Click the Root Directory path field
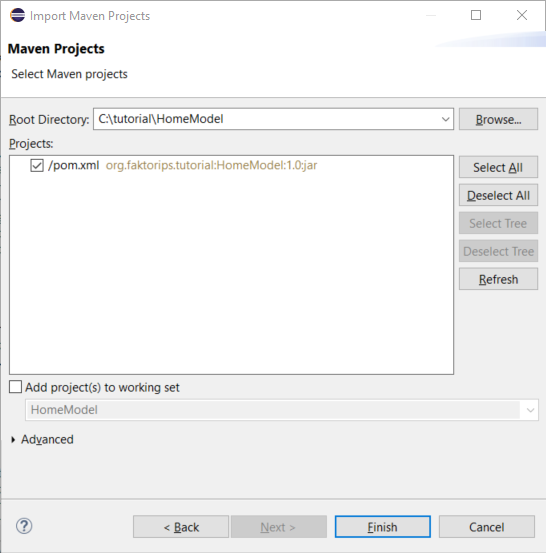The image size is (546, 553). pyautogui.click(x=273, y=119)
